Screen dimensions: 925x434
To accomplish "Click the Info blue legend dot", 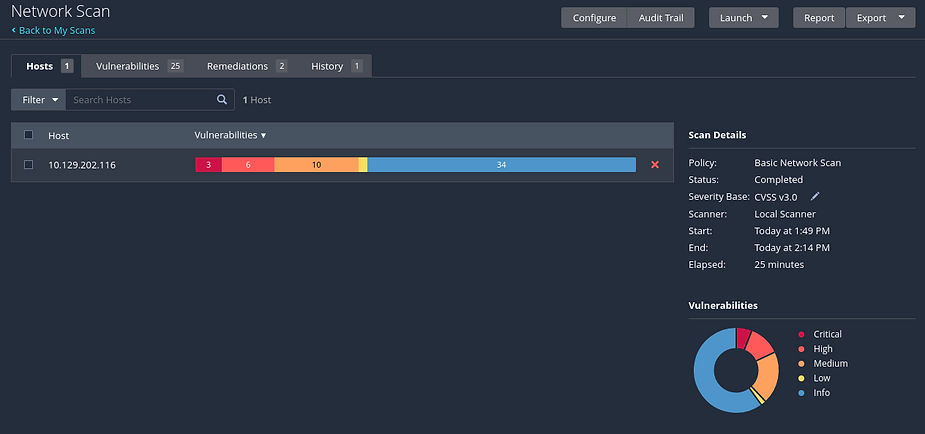I will click(801, 393).
